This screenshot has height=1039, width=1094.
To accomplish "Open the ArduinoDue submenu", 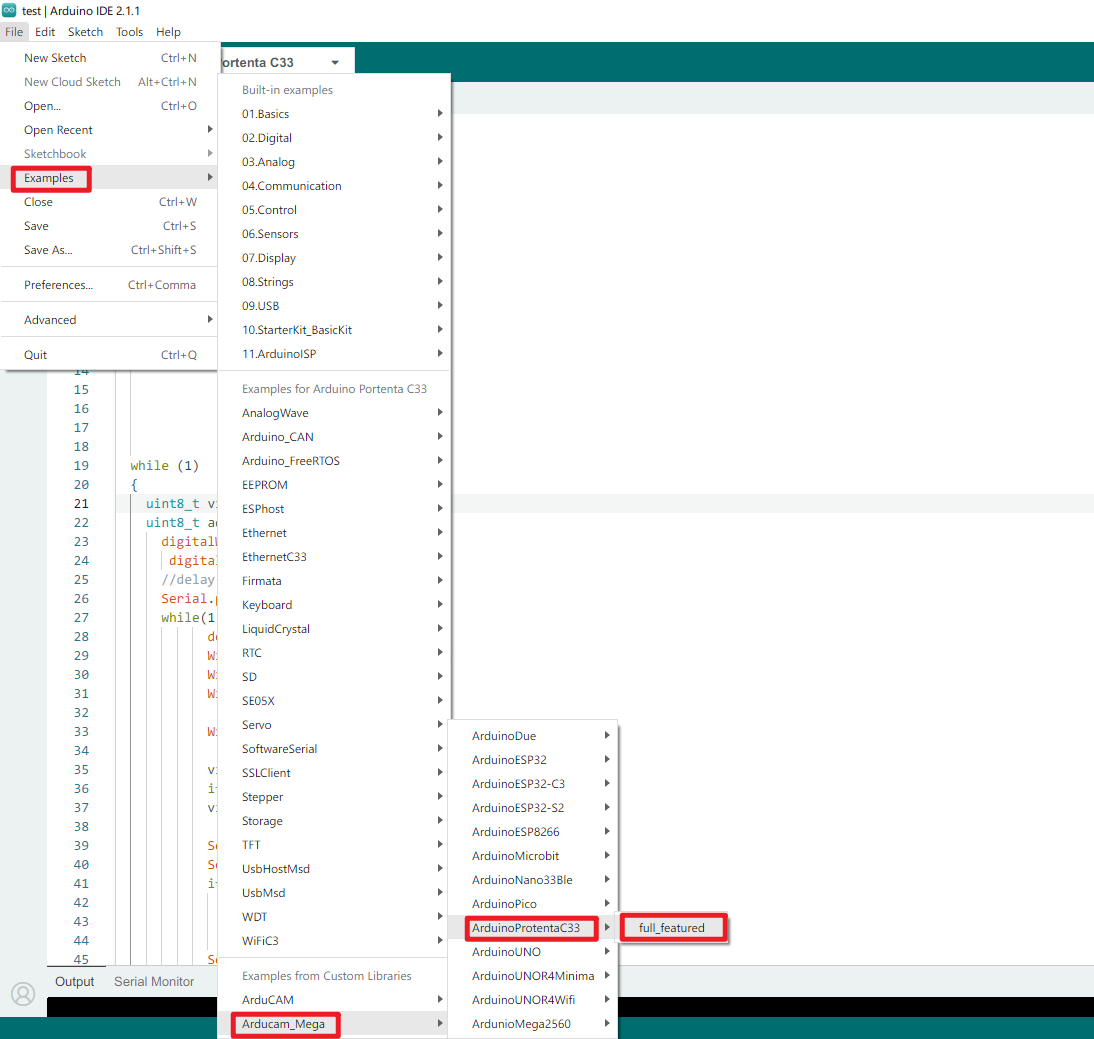I will (533, 735).
